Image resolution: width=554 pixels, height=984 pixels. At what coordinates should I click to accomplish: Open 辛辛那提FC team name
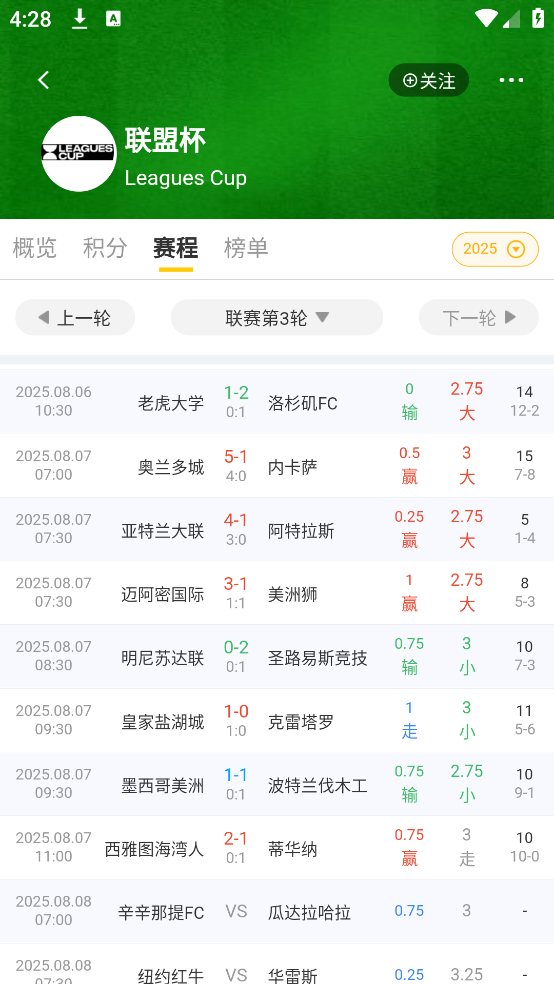click(x=161, y=913)
